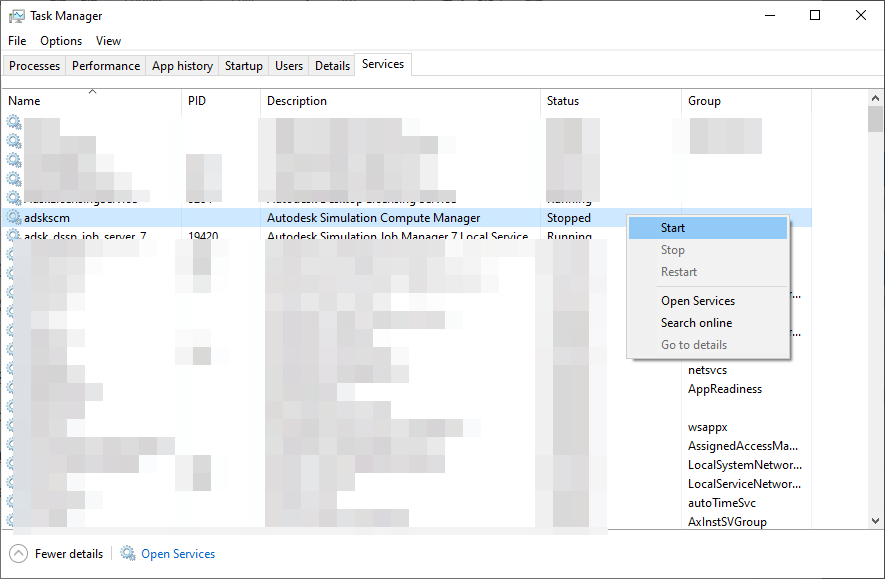Click the gear icon next to bottom Open Services
The width and height of the screenshot is (885, 579).
pos(128,553)
